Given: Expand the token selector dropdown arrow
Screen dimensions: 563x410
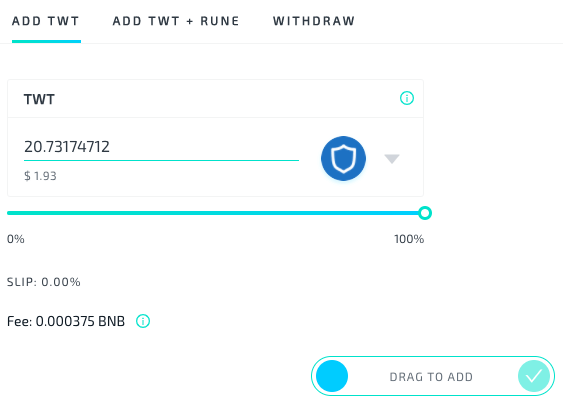Looking at the screenshot, I should [392, 159].
